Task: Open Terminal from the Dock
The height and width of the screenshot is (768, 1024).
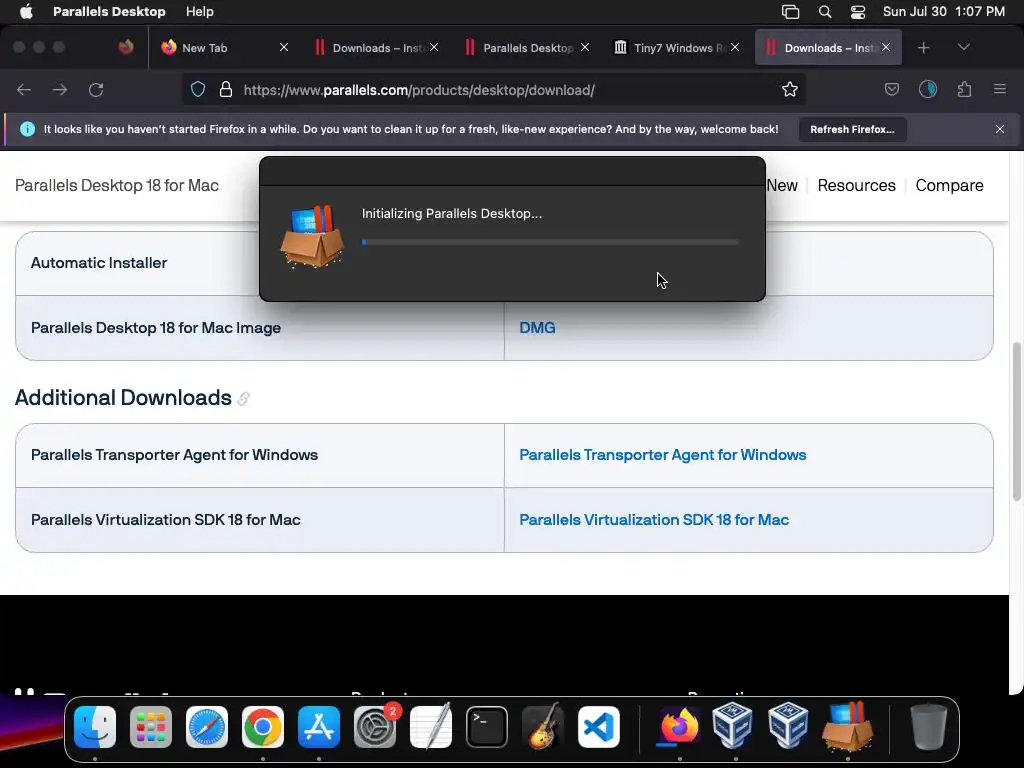Action: pyautogui.click(x=487, y=727)
